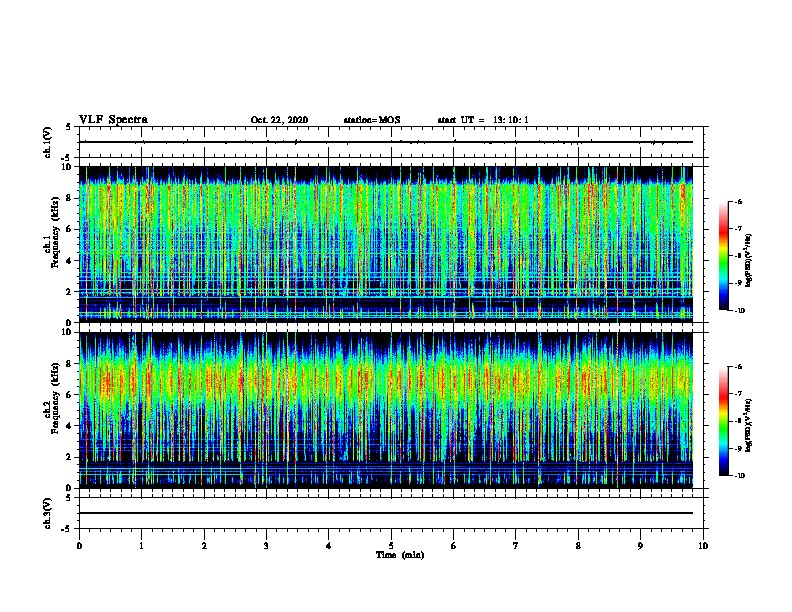Click the ch.2 frequency axis "2" tick label
This screenshot has height=612, width=792.
coord(70,457)
